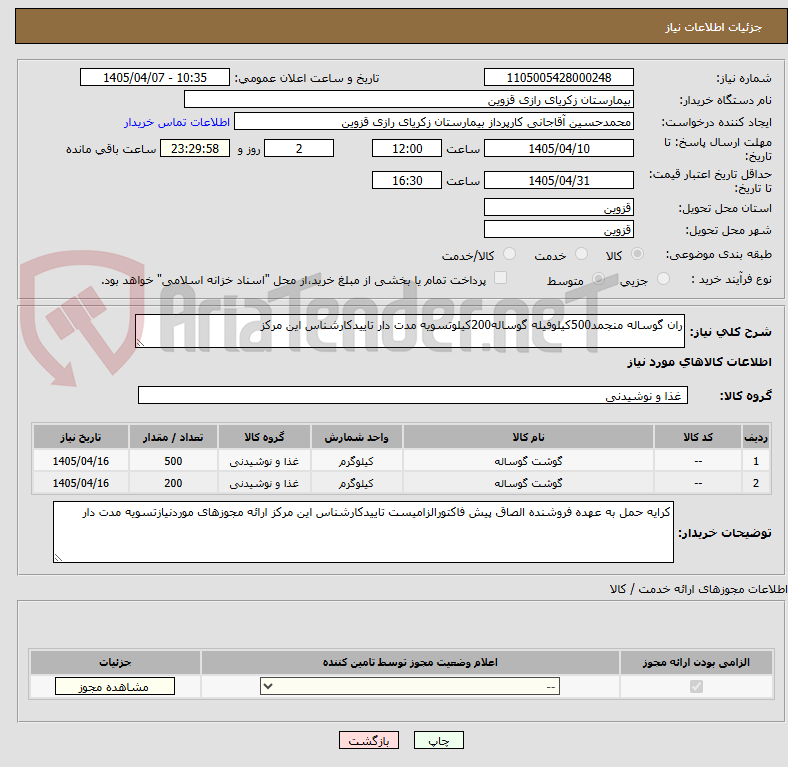Click the response deadline date 1405/04/10 field
This screenshot has height=767, width=788.
coord(559,149)
